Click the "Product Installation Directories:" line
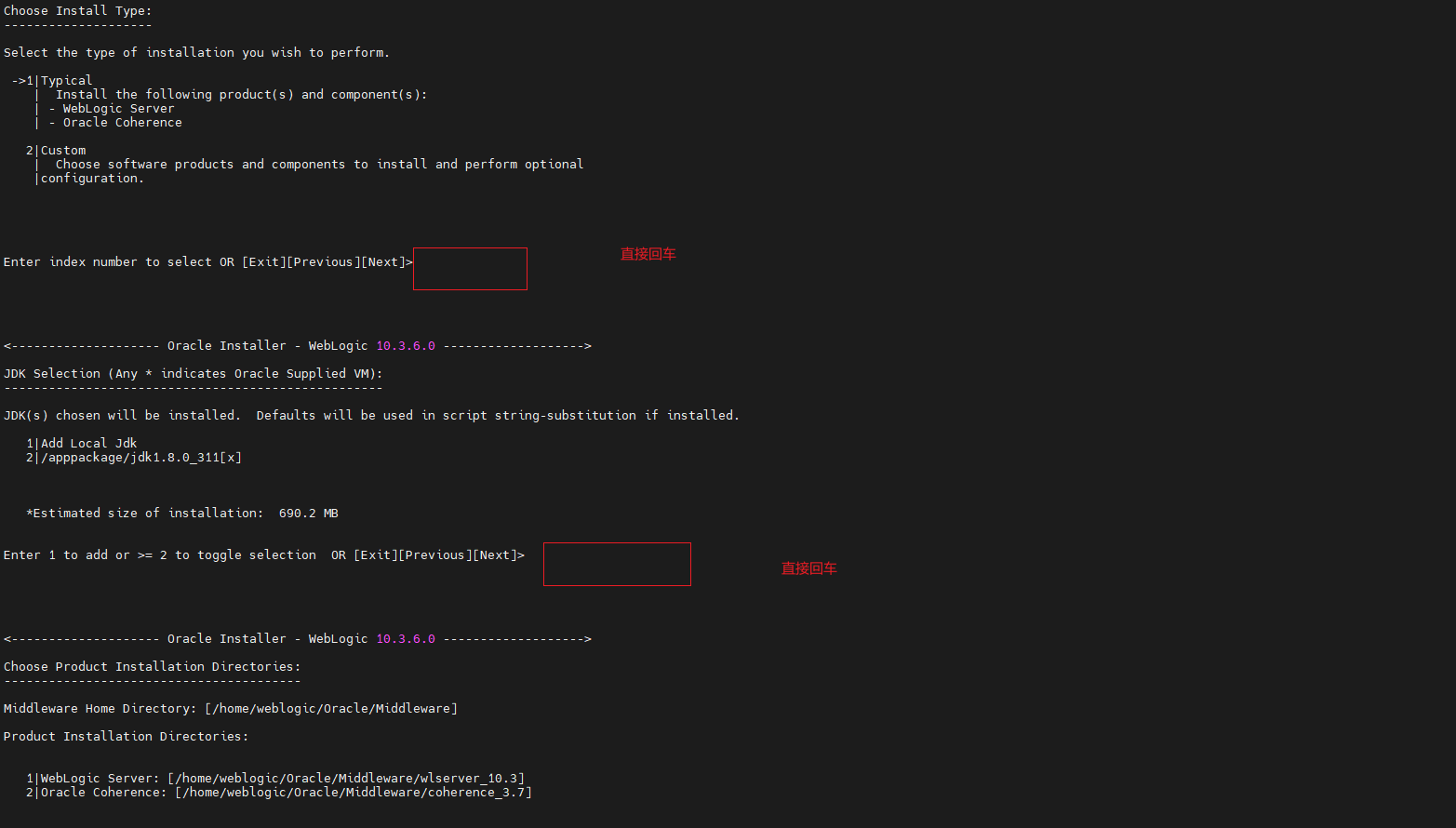Screen dimensions: 1456x828 click(126, 737)
